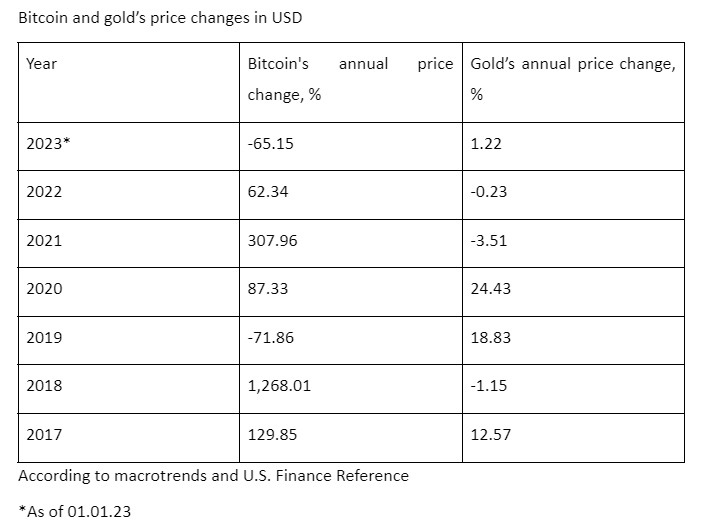This screenshot has width=709, height=530.
Task: Select the 129.85 Bitcoin value cell
Action: coord(272,433)
